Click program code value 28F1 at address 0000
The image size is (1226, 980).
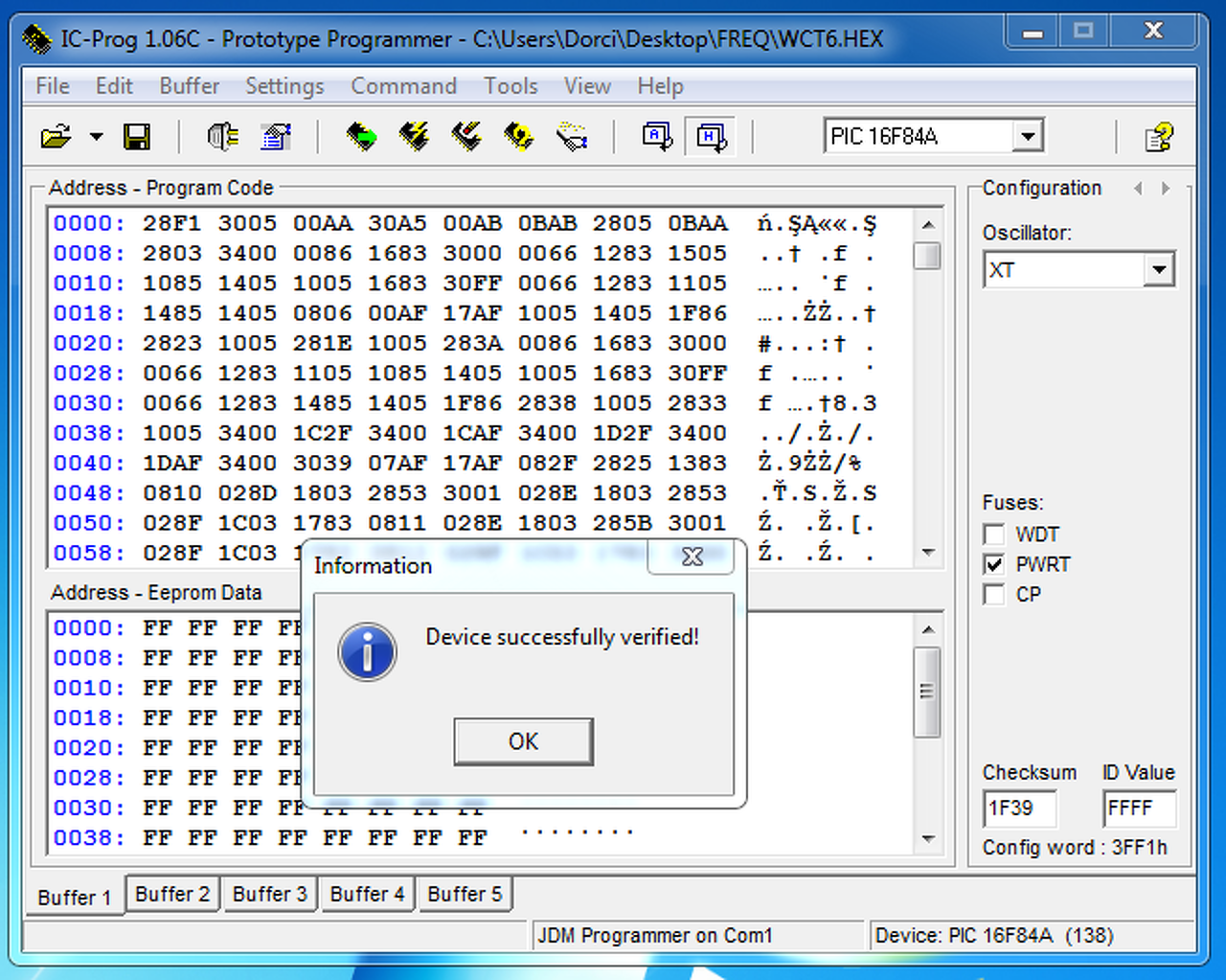pyautogui.click(x=172, y=224)
